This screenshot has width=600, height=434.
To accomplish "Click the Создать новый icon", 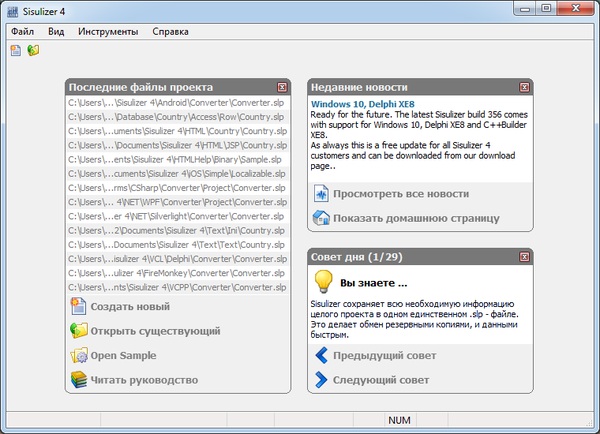I will pos(79,306).
